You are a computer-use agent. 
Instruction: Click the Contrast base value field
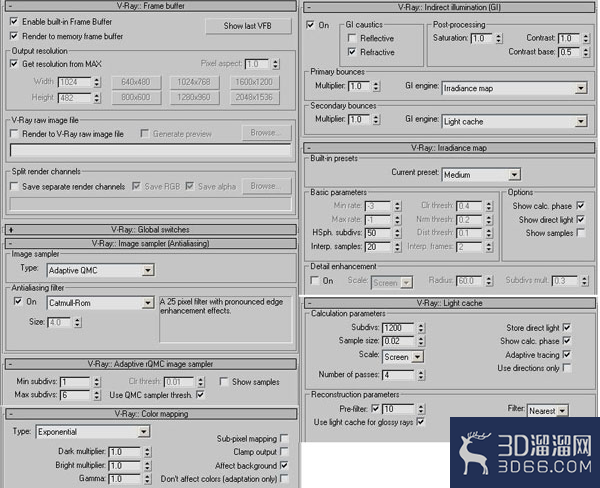[569, 52]
